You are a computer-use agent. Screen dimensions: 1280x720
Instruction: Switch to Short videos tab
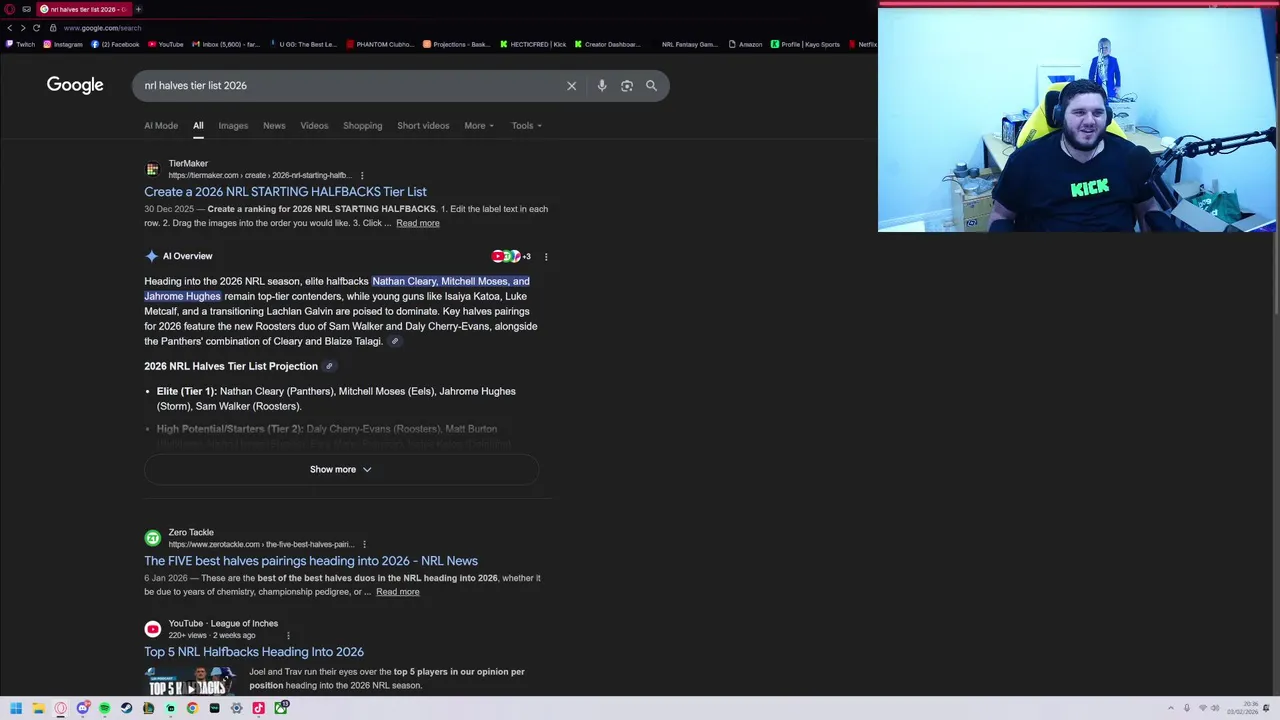click(x=423, y=126)
